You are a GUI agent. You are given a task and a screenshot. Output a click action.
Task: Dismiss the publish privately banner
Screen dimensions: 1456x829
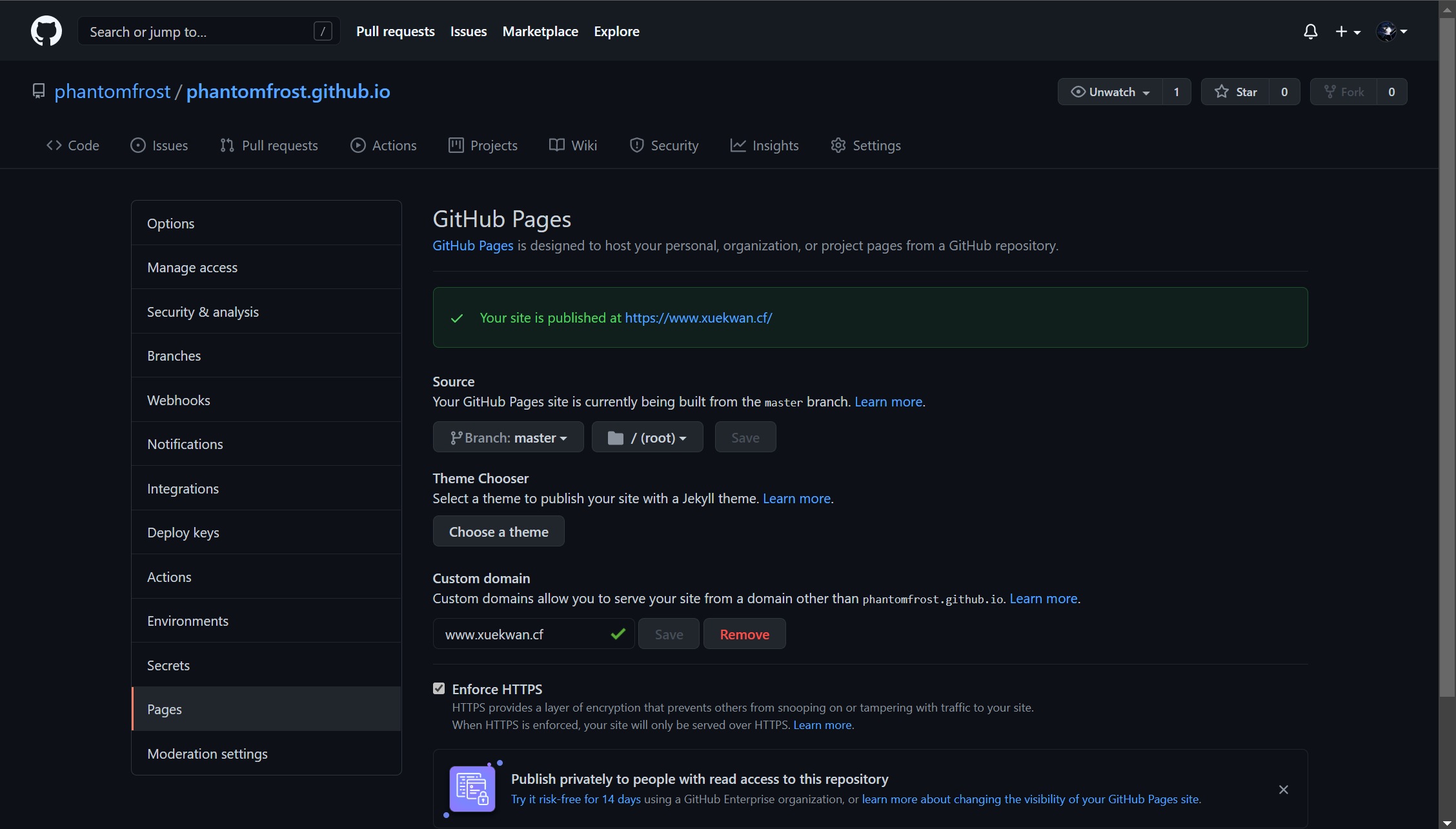pos(1284,790)
